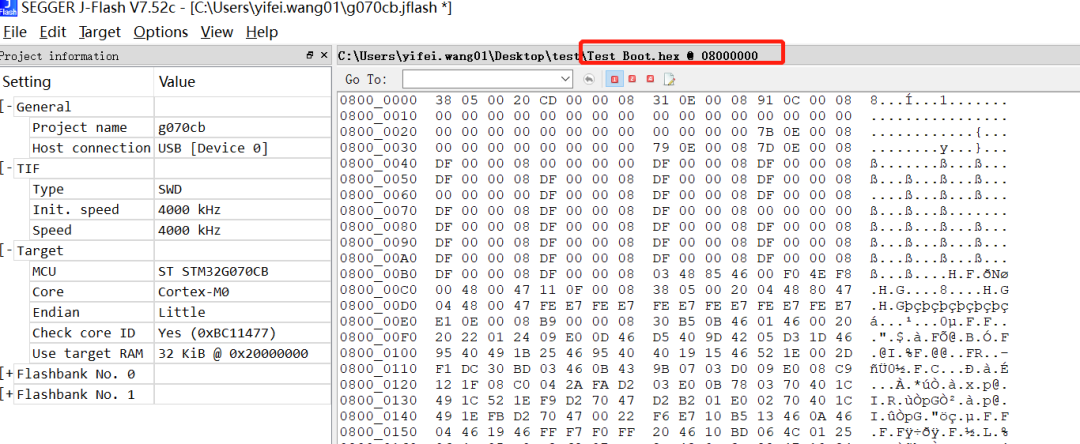This screenshot has width=1080, height=444.
Task: Click the TIF group label
Action: click(29, 169)
